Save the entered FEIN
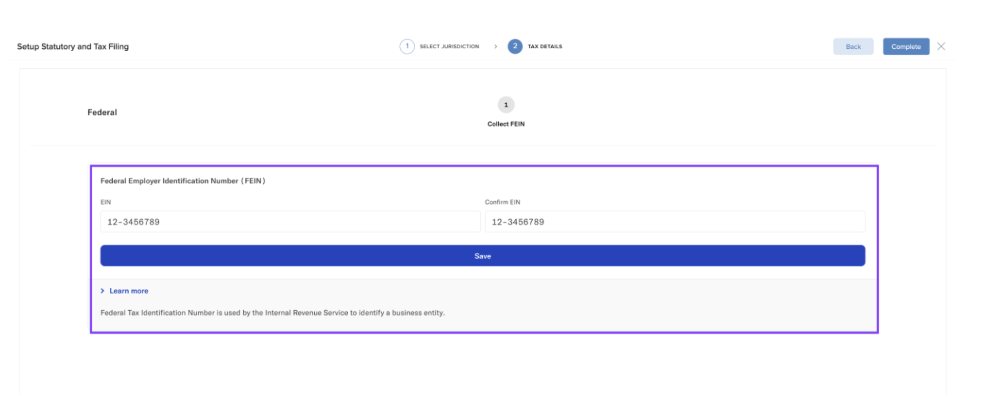988x419 pixels. (x=482, y=256)
